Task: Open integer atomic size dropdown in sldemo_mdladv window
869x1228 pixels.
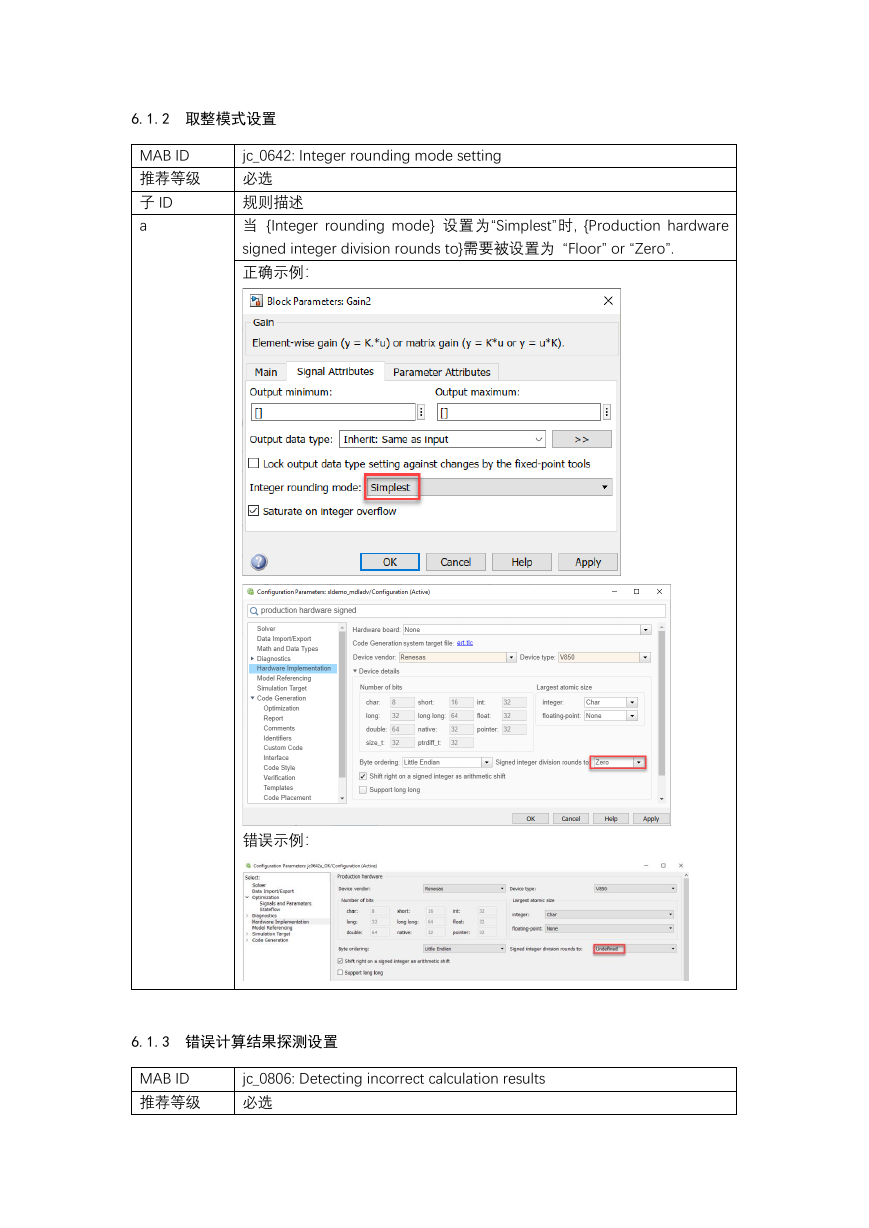Action: point(610,702)
